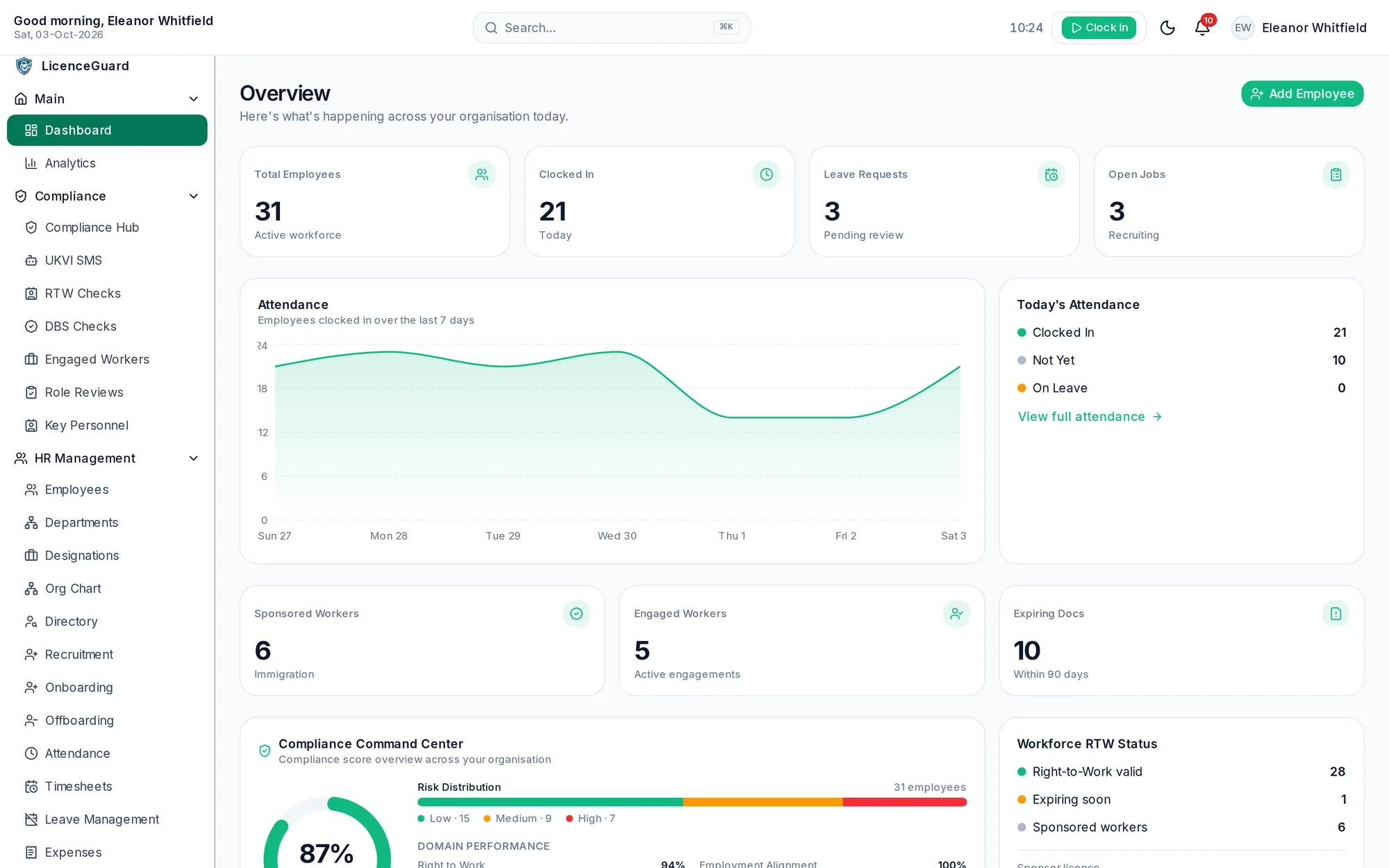Open Analytics in the sidebar
The height and width of the screenshot is (868, 1389).
(107, 163)
